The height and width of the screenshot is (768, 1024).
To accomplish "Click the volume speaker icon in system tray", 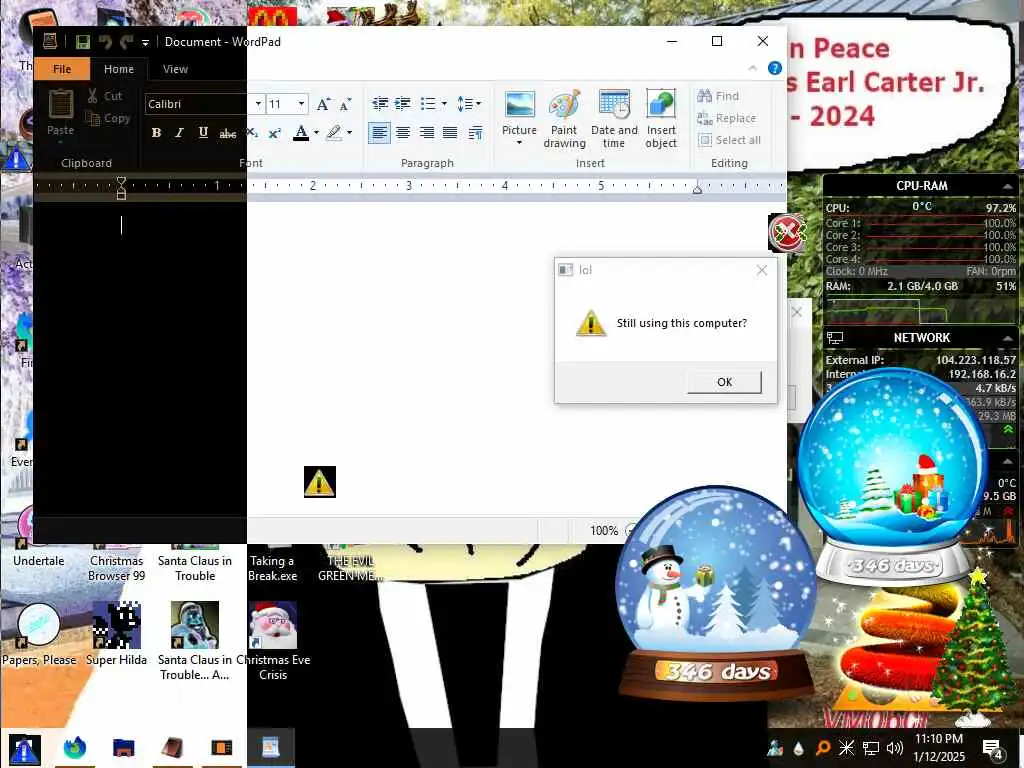I will pyautogui.click(x=895, y=748).
